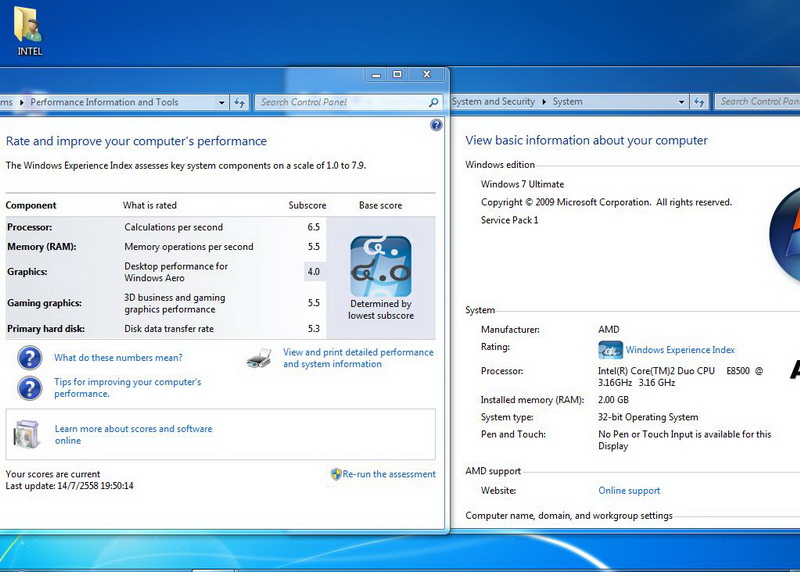Click 'Re-run the assessment' link
This screenshot has width=800, height=572.
(x=389, y=474)
